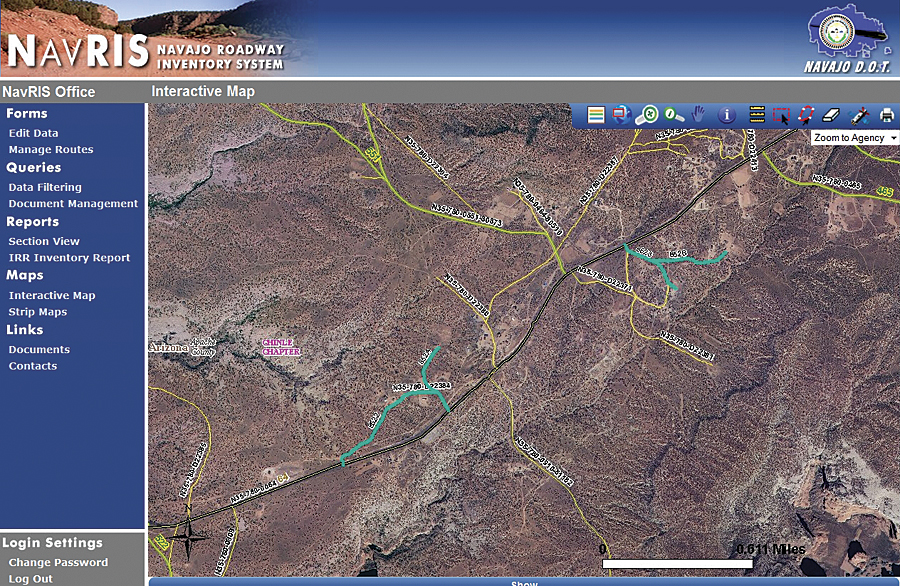Click the NavRIS banner logo

[146, 52]
